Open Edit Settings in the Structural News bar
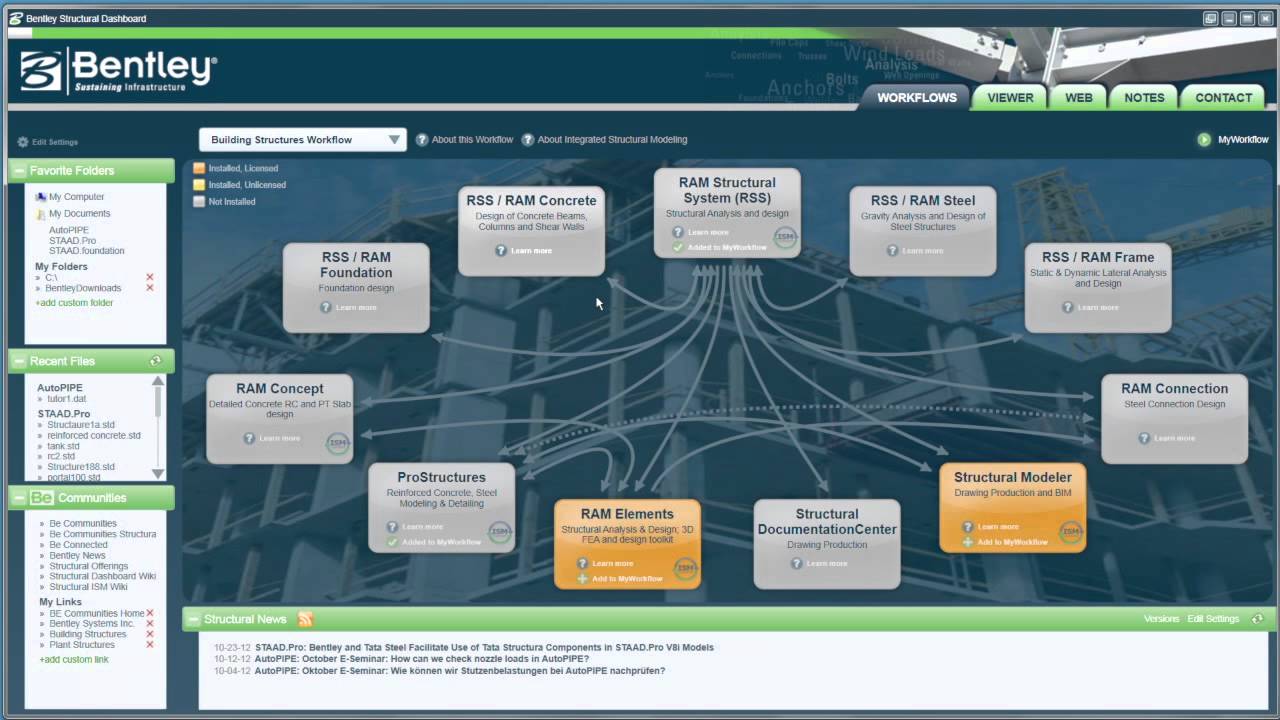The width and height of the screenshot is (1280, 720). coord(1213,619)
